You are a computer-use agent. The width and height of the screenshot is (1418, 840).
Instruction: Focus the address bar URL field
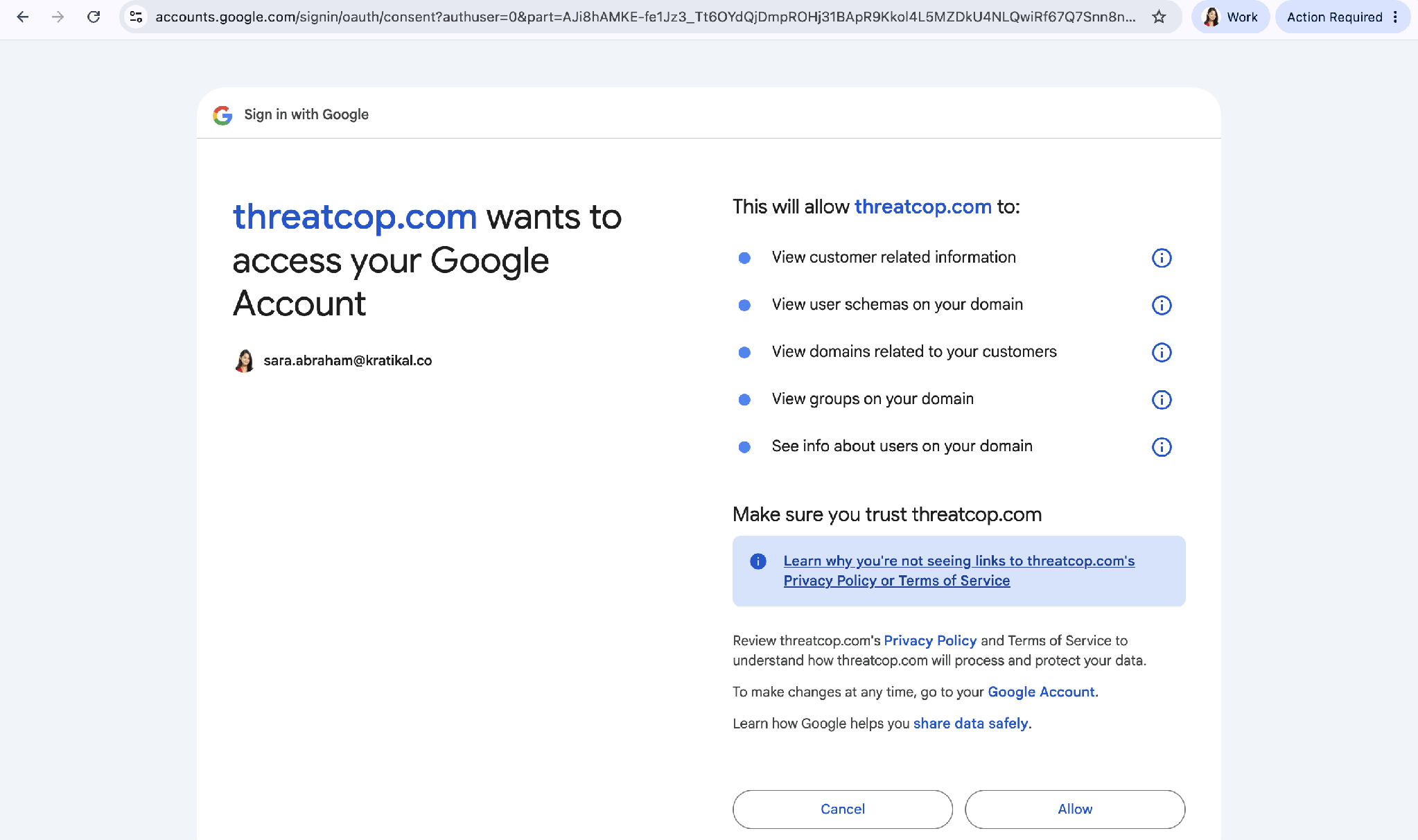[x=645, y=17]
